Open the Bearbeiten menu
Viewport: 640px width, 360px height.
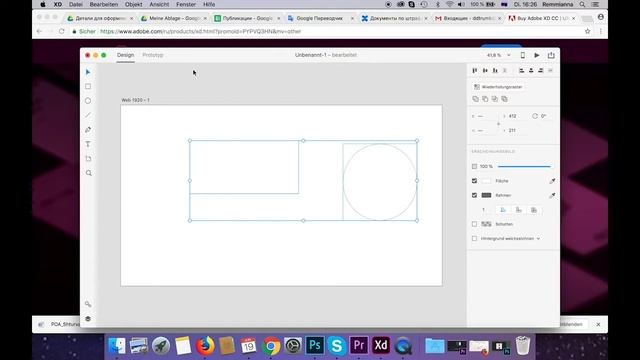(x=104, y=4)
